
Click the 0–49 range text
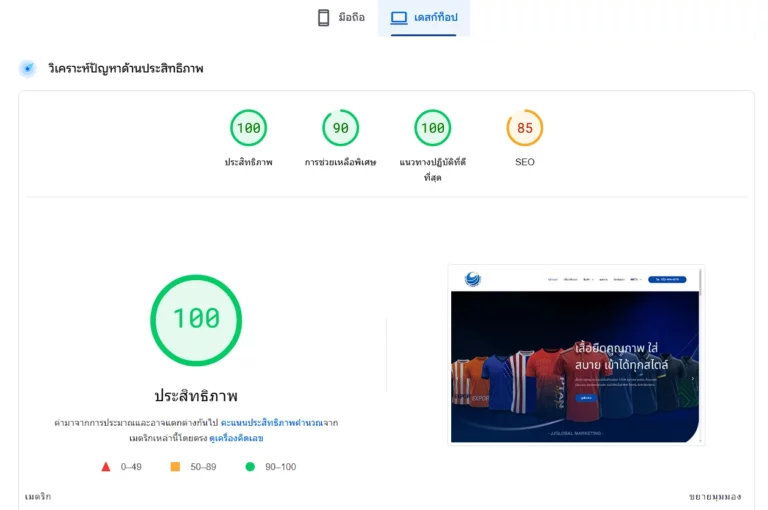pos(131,467)
